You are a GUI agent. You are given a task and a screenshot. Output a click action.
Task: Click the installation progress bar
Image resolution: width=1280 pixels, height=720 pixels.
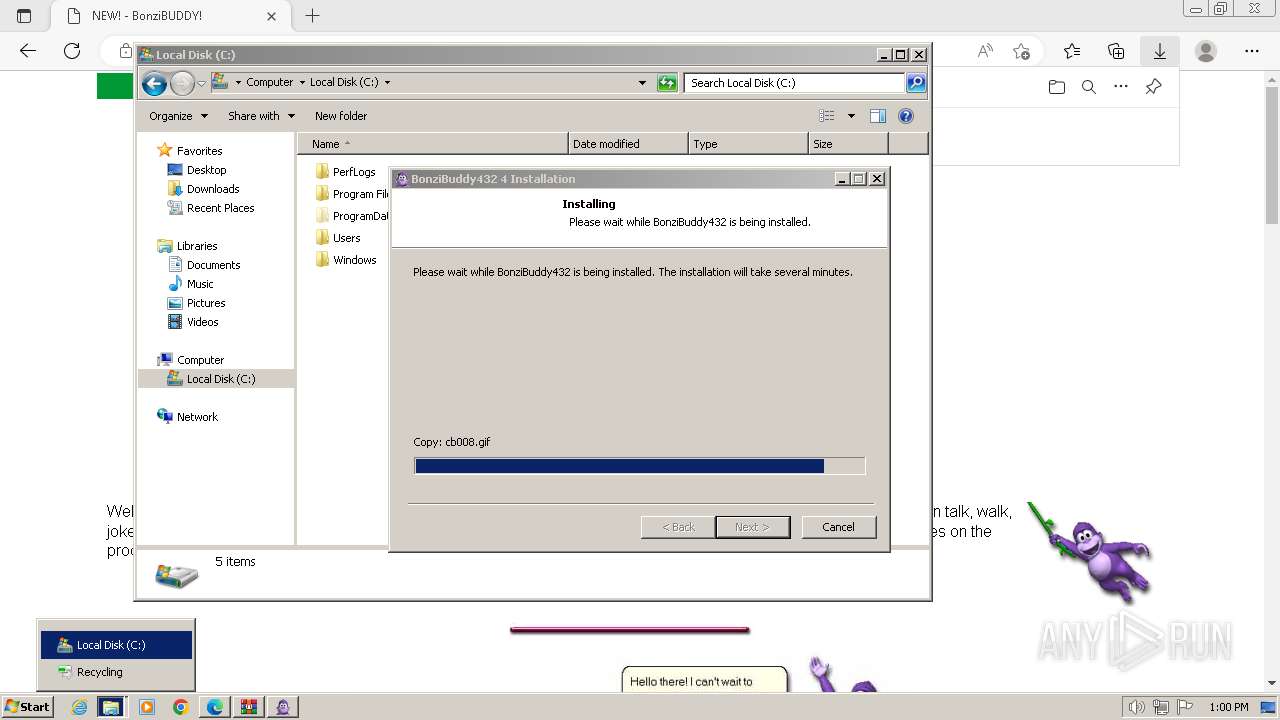coord(640,466)
